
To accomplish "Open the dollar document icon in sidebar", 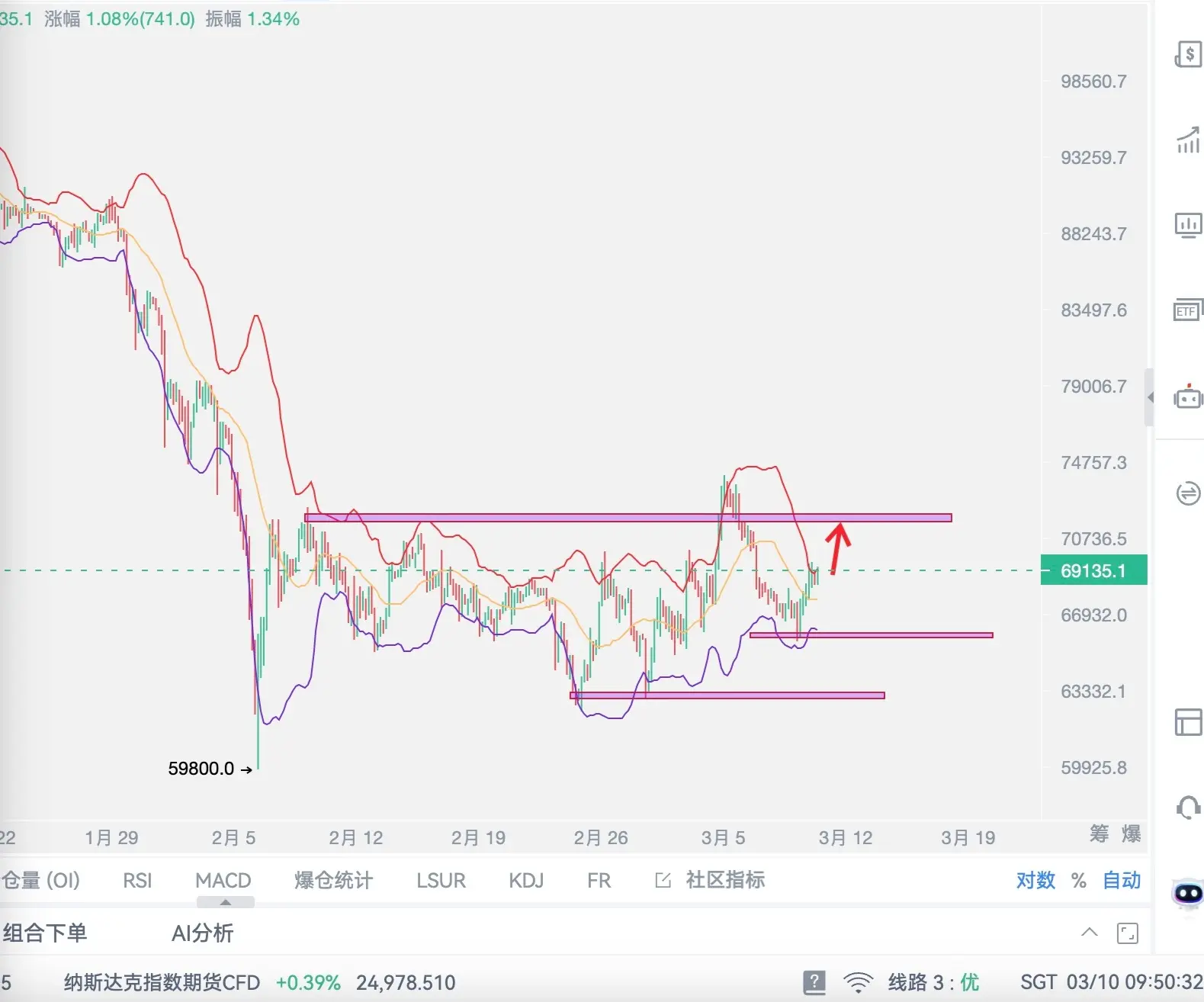I will pyautogui.click(x=1188, y=54).
